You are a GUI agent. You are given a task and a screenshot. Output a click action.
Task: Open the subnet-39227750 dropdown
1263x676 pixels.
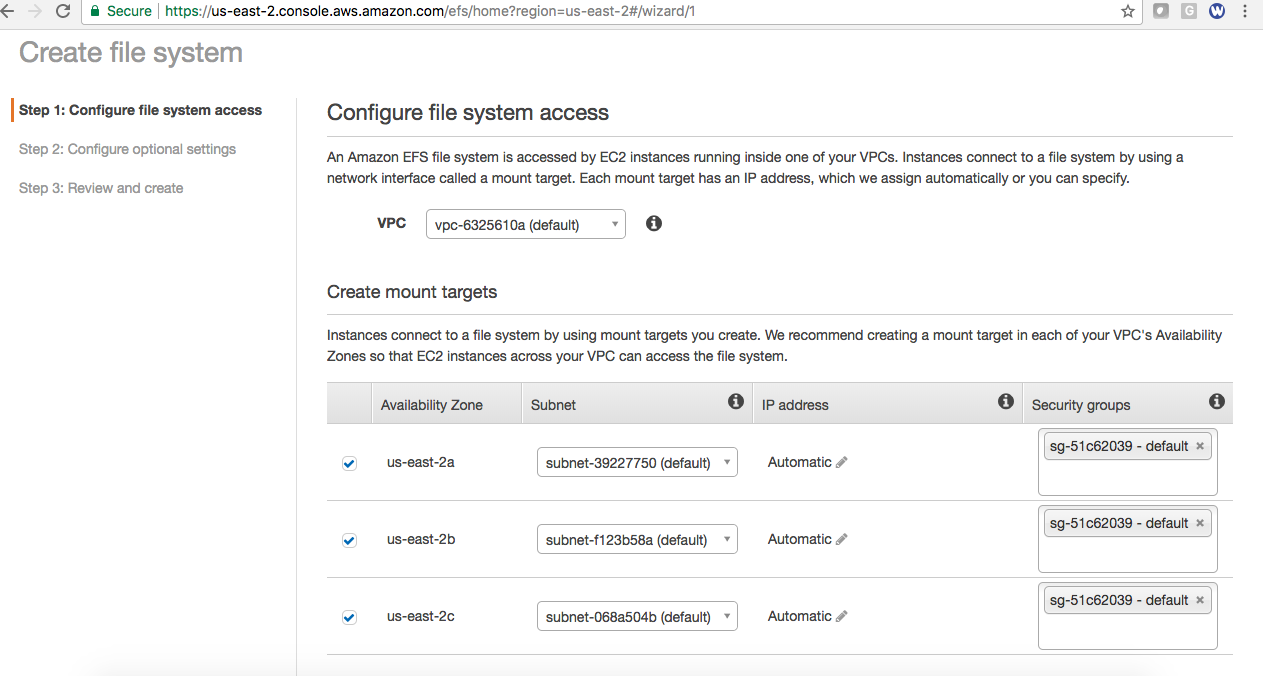pyautogui.click(x=637, y=462)
